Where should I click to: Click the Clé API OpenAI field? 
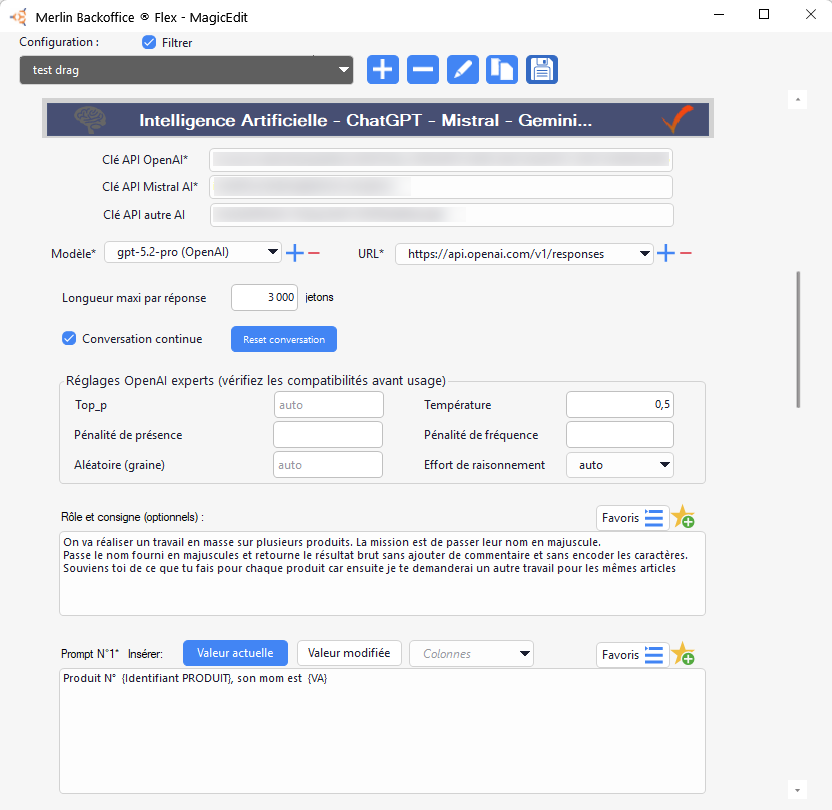(441, 160)
